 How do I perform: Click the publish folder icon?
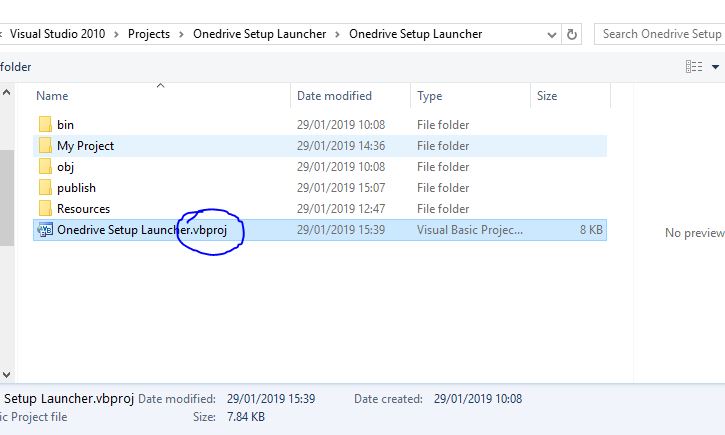(x=45, y=188)
